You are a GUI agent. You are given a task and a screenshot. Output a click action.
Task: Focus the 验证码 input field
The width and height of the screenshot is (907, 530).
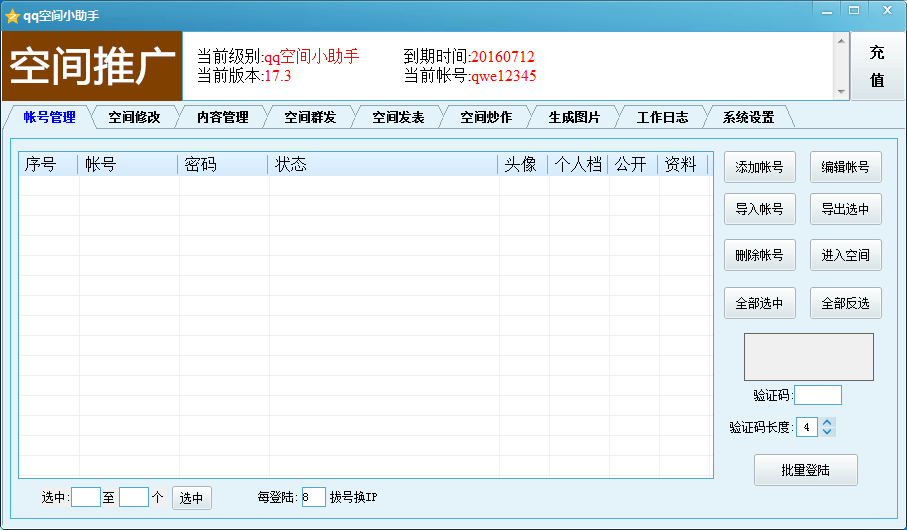(x=818, y=395)
